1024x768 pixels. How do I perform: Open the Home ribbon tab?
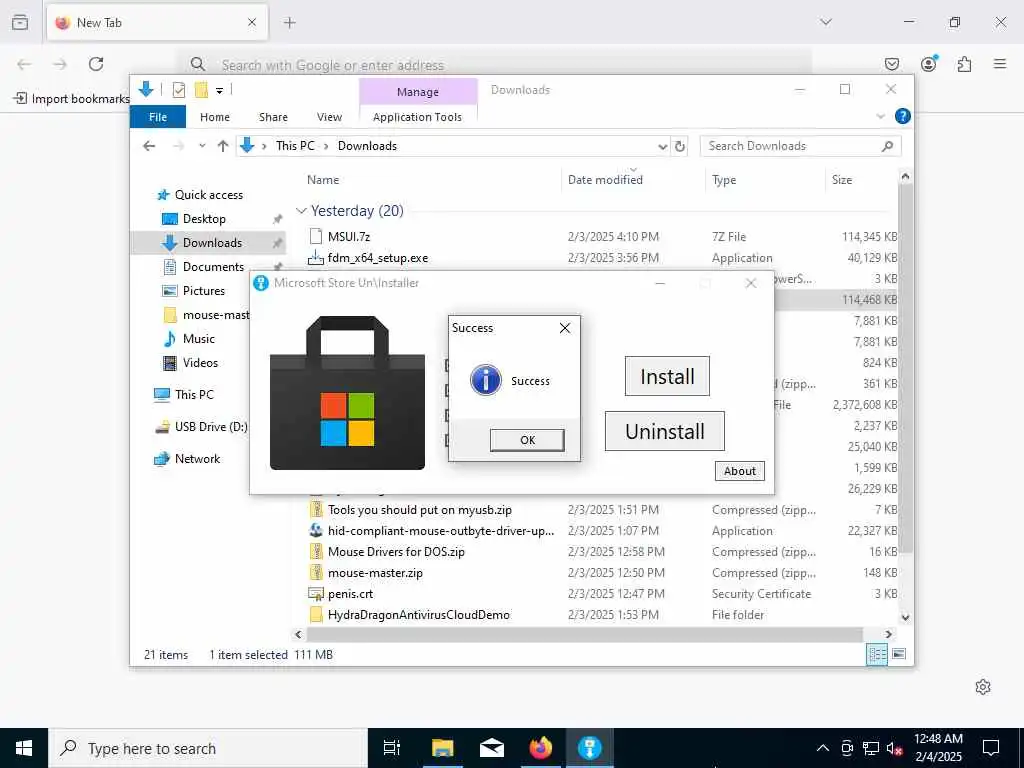coord(215,117)
